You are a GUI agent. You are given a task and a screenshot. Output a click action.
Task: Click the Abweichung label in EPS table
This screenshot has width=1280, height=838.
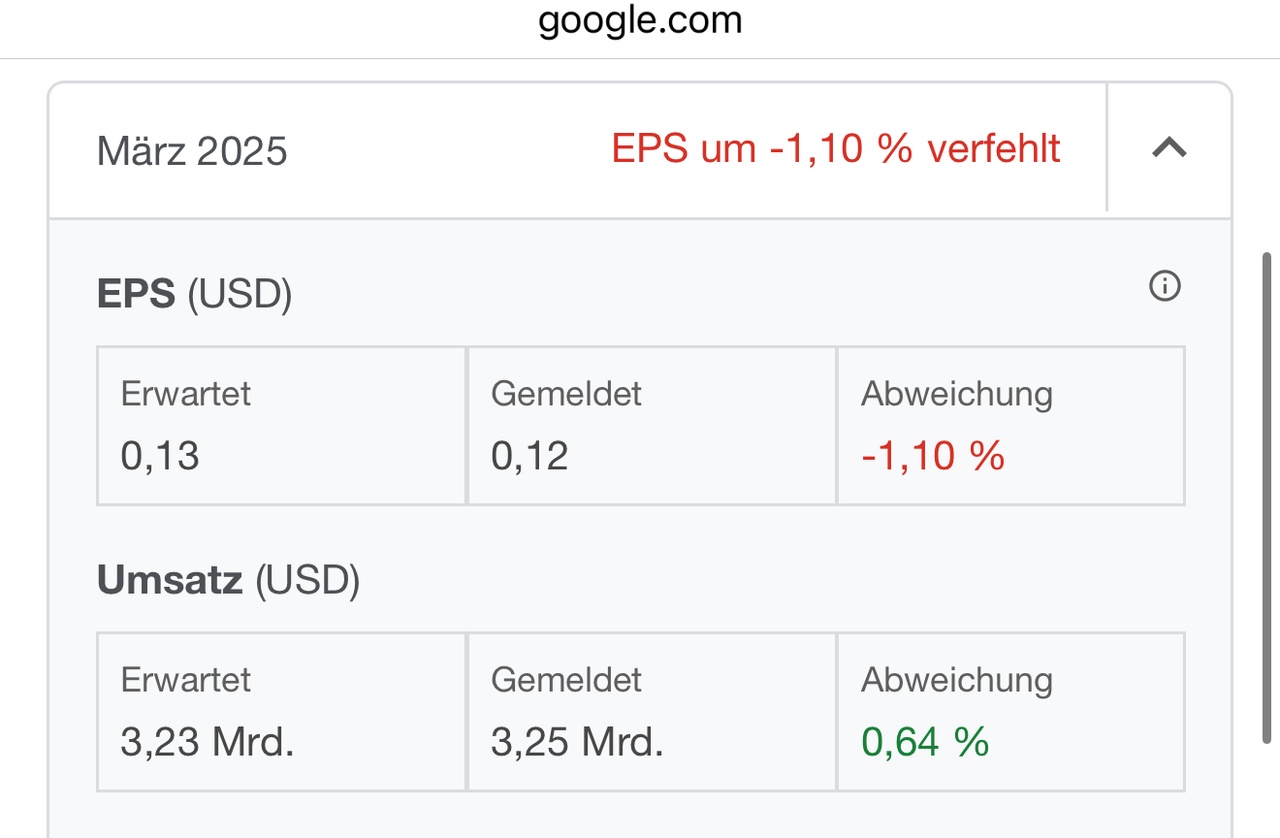pyautogui.click(x=957, y=394)
